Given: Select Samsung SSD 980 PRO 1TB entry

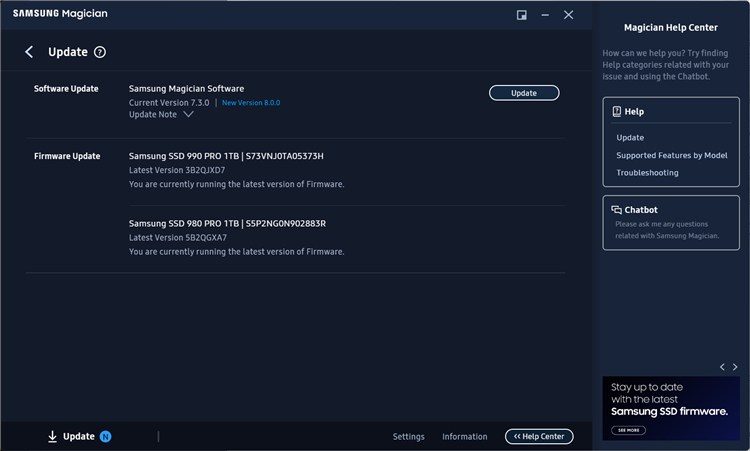Looking at the screenshot, I should tap(227, 223).
